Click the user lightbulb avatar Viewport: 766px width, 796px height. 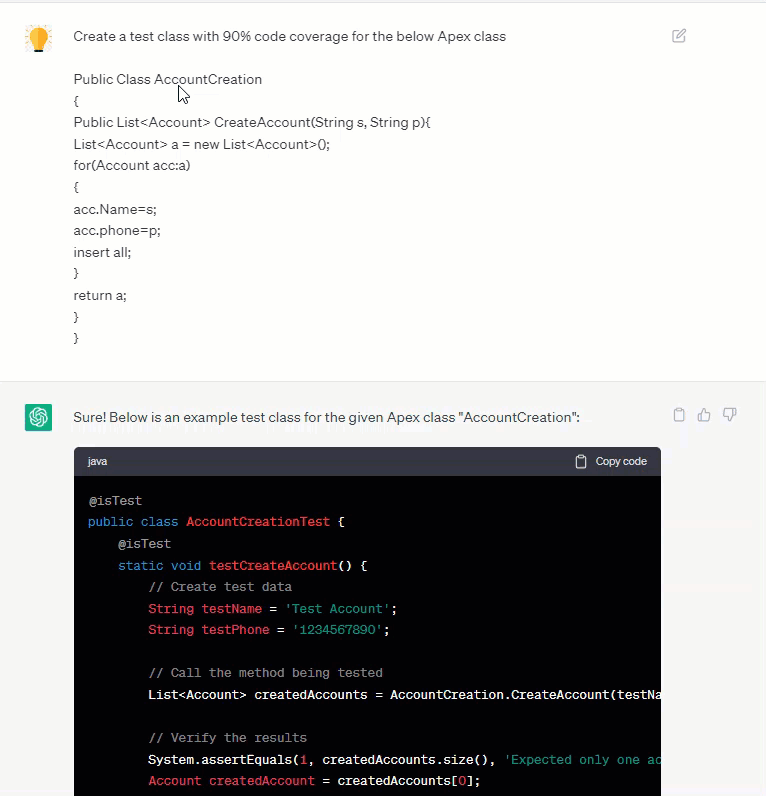pos(39,39)
